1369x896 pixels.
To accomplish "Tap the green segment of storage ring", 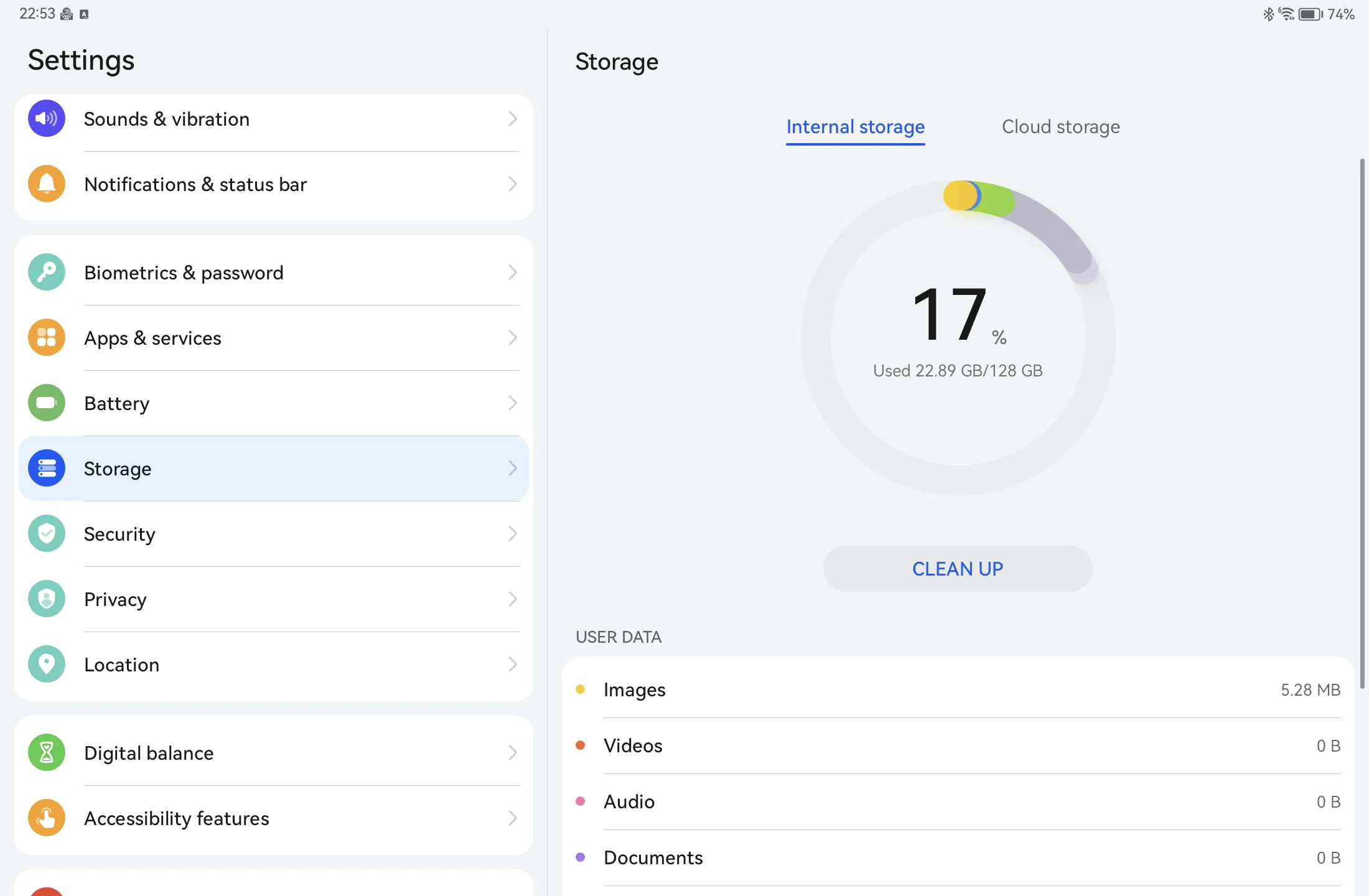I will pyautogui.click(x=997, y=200).
